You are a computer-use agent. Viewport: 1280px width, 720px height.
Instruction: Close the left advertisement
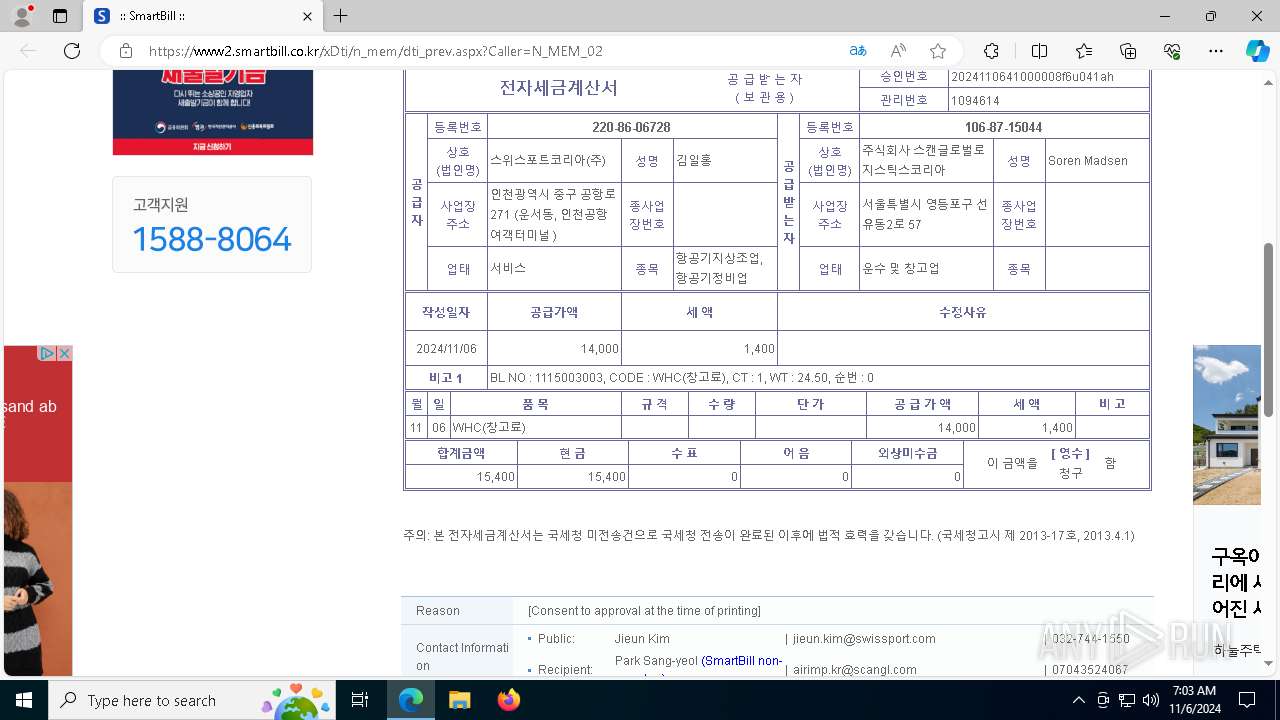[63, 353]
